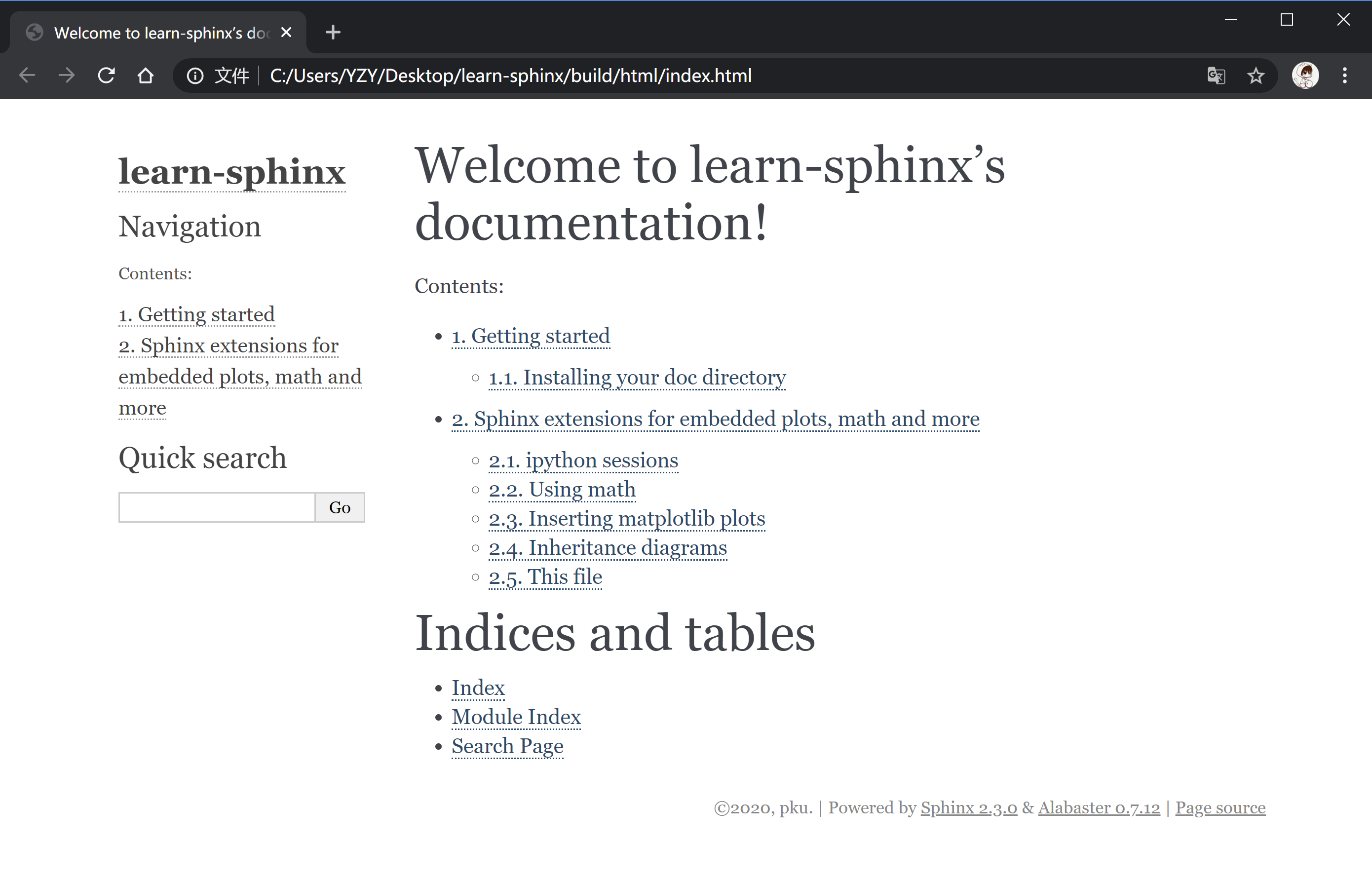Open the Page source link in footer
The height and width of the screenshot is (882, 1372).
[1220, 807]
